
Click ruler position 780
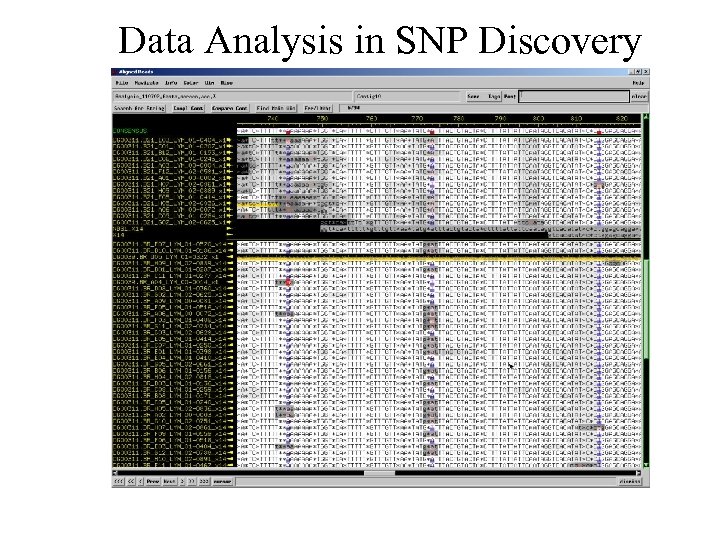click(458, 118)
